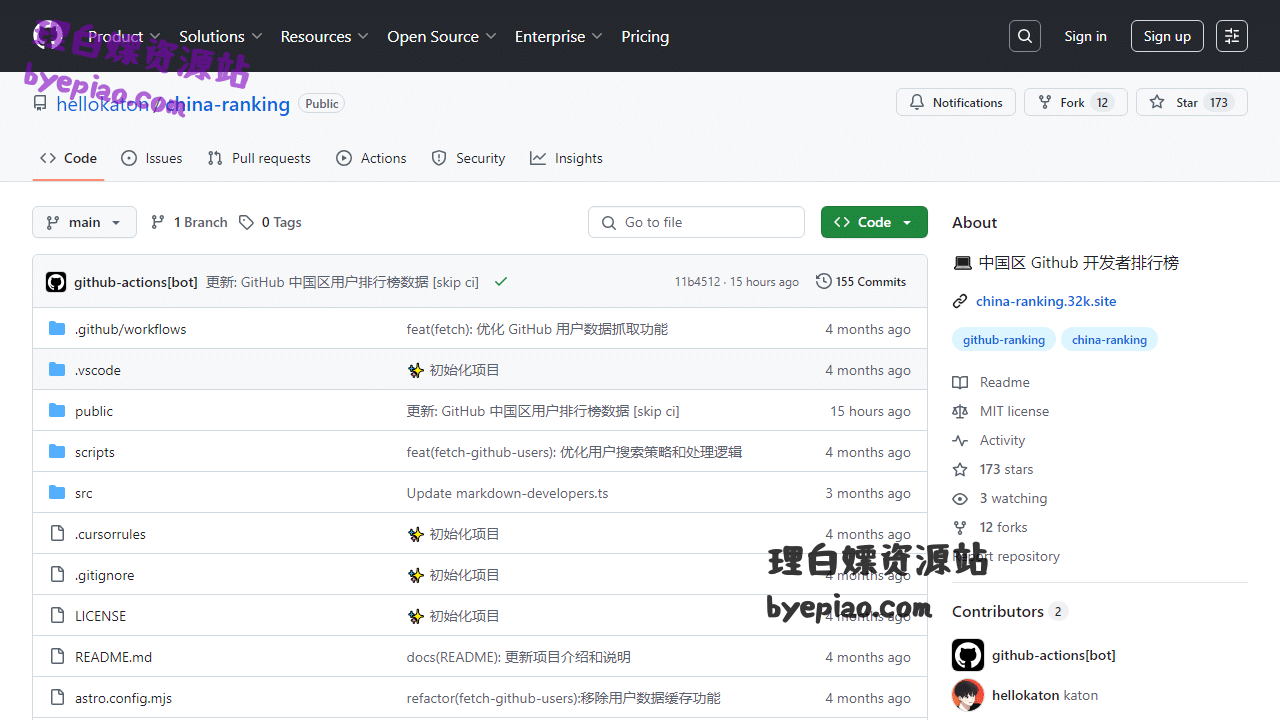Select the public folder icon
1280x720 pixels.
(x=57, y=411)
